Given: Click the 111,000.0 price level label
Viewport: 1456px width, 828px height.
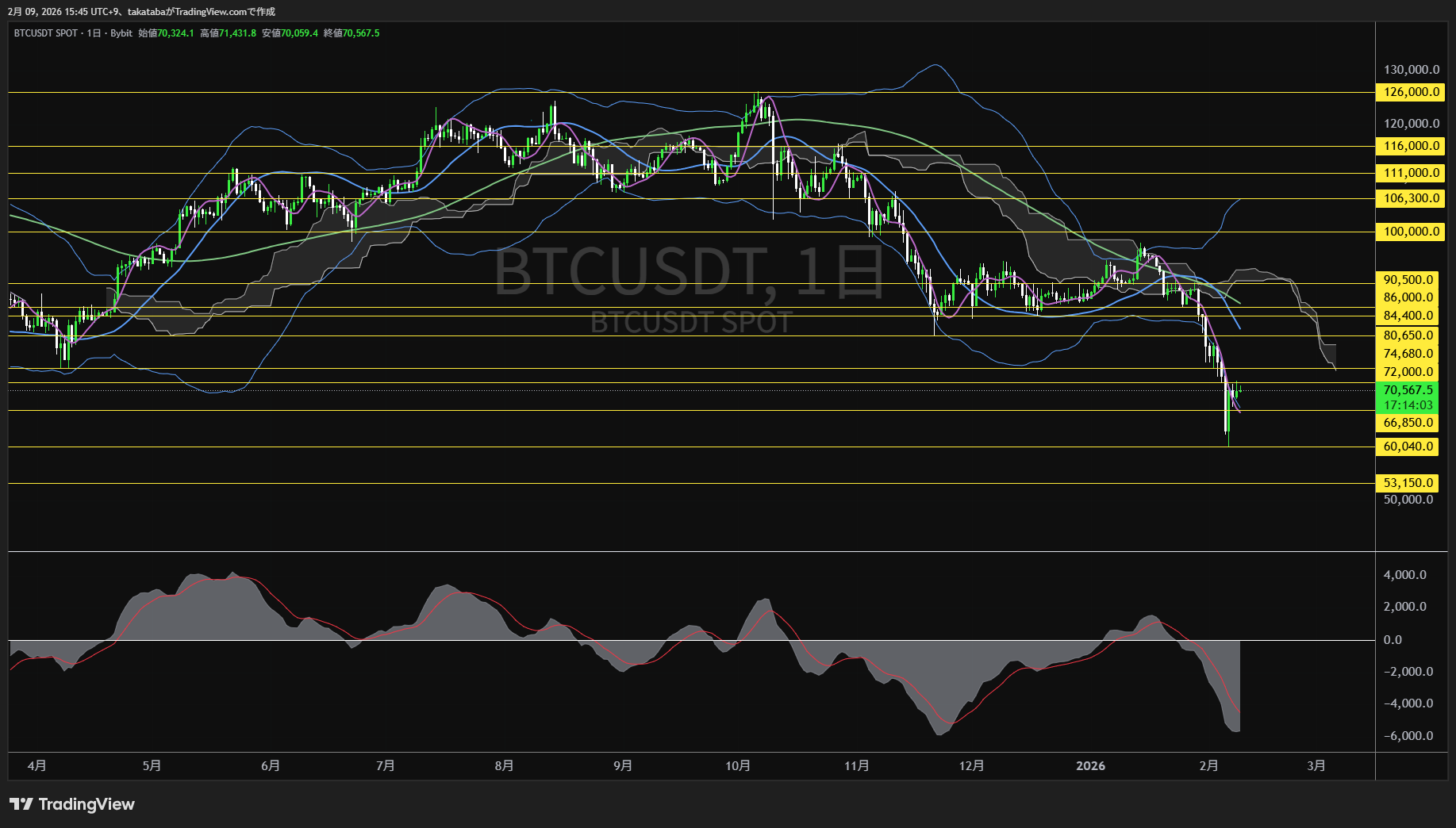Looking at the screenshot, I should [x=1411, y=173].
